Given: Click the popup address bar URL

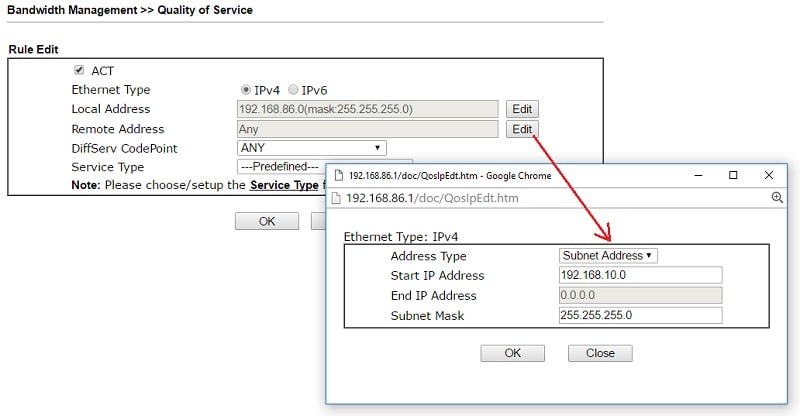Looking at the screenshot, I should (x=432, y=198).
